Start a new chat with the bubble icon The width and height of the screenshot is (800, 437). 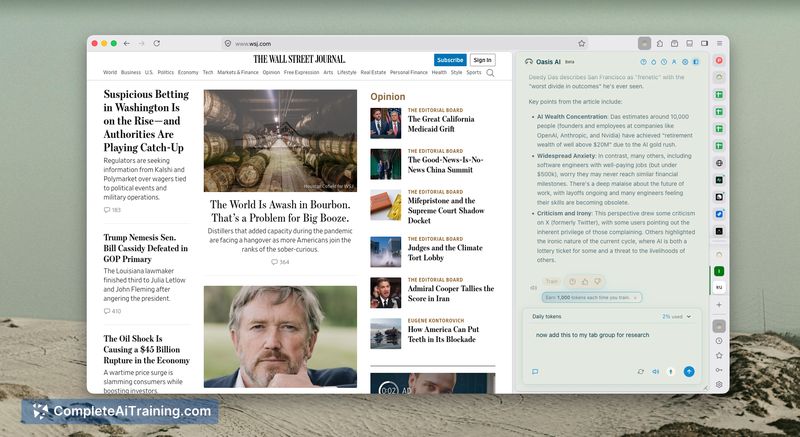[x=535, y=372]
